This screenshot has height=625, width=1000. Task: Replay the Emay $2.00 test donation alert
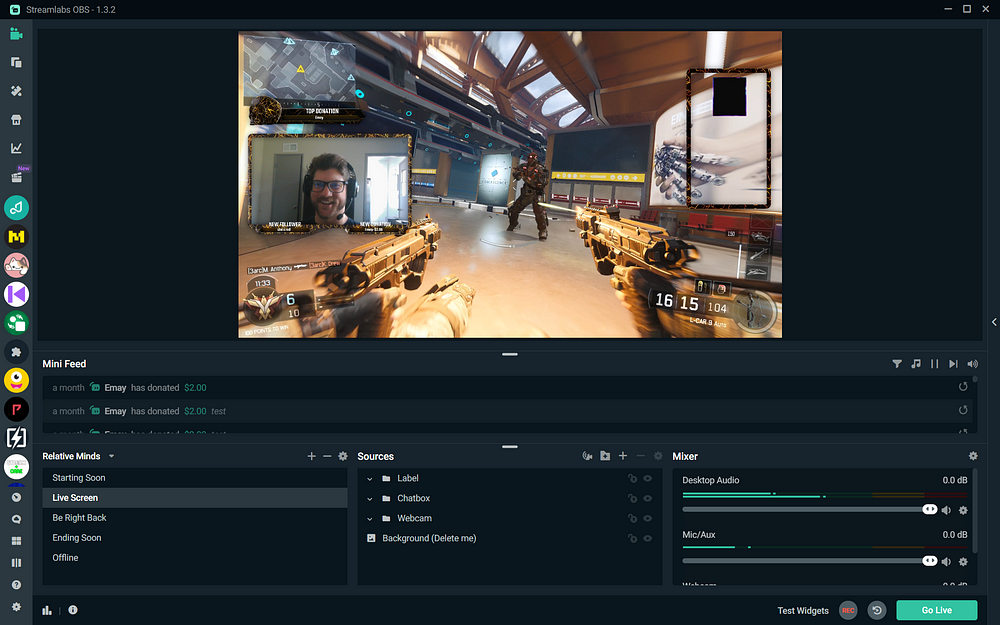pyautogui.click(x=963, y=410)
